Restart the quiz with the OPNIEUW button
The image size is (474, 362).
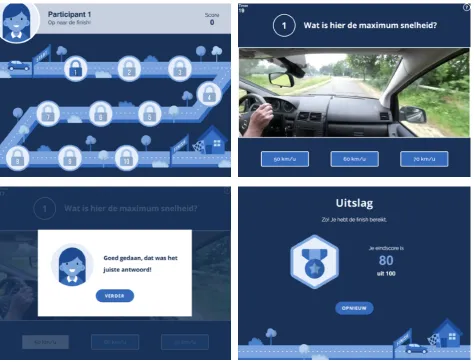click(354, 308)
